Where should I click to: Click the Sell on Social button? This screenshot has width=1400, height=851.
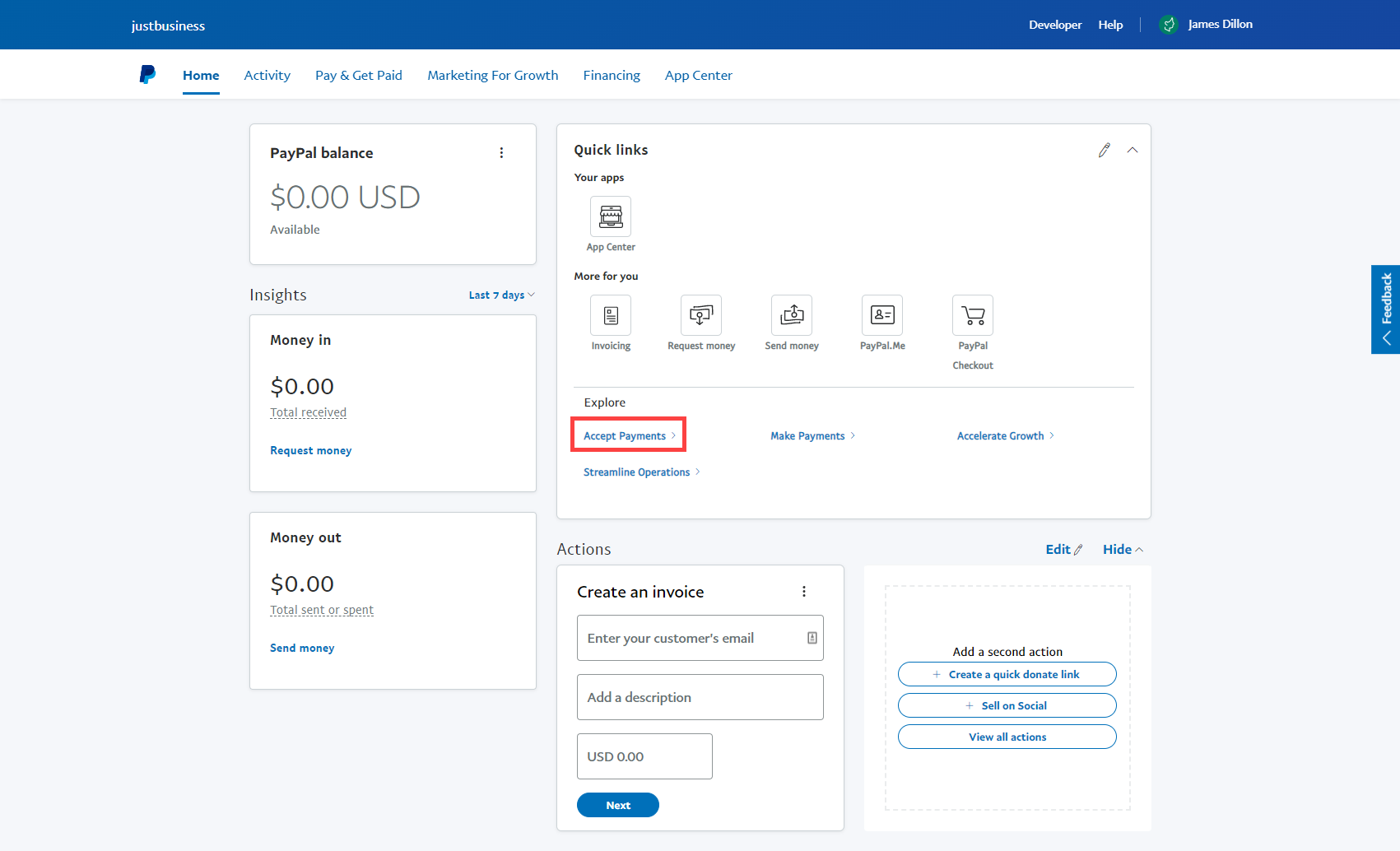(x=1007, y=705)
